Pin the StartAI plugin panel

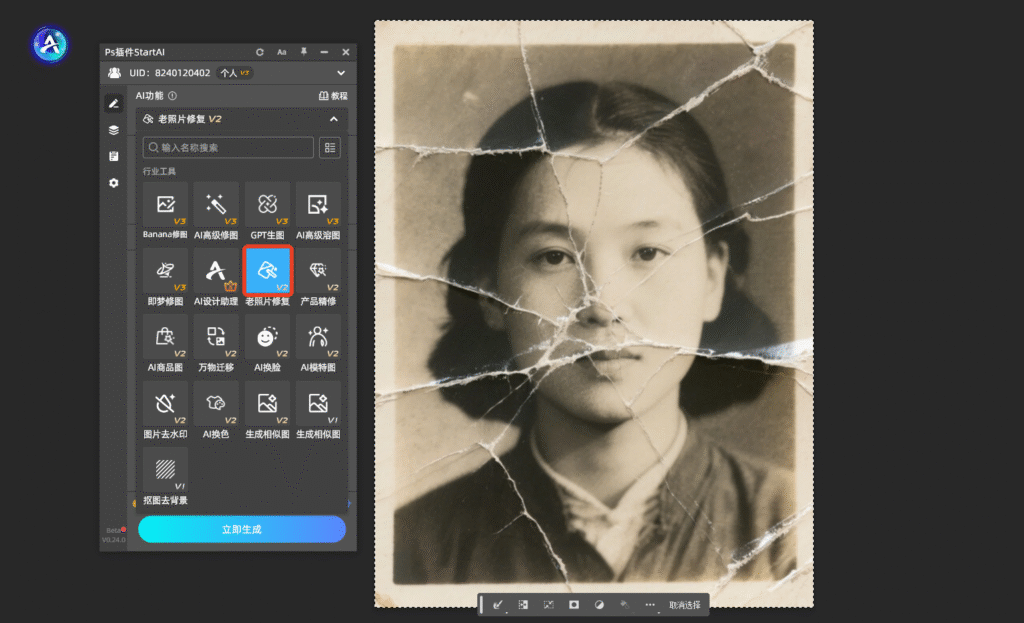[x=303, y=52]
